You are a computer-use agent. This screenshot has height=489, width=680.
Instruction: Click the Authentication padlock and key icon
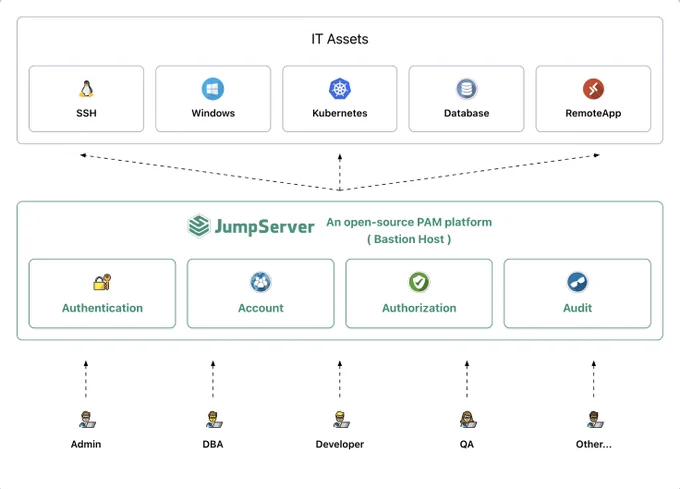(102, 282)
